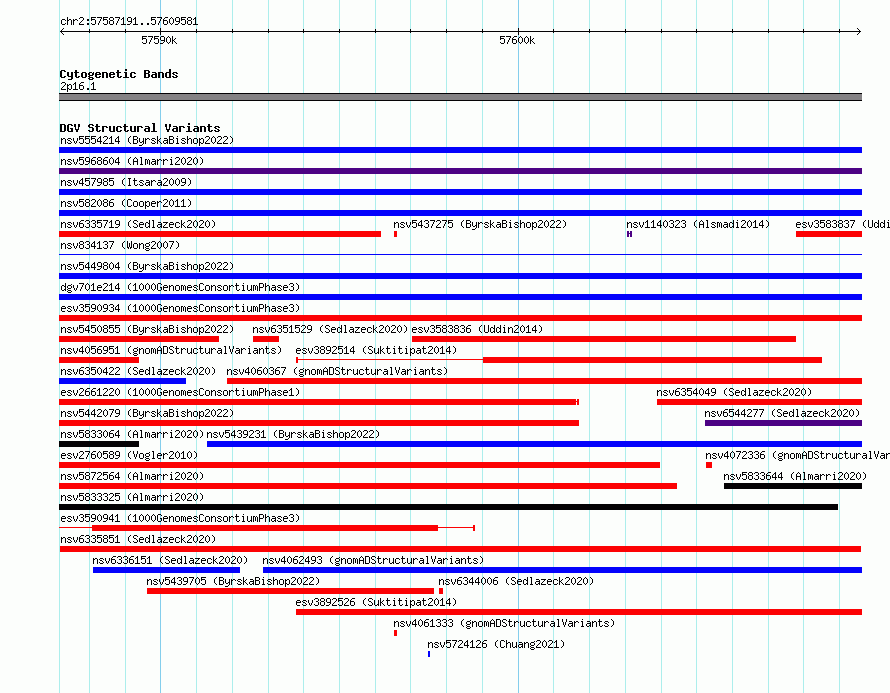
Task: Open variant esv2661220 (1000GenomesConsortiumPhase1)
Action: 180,392
